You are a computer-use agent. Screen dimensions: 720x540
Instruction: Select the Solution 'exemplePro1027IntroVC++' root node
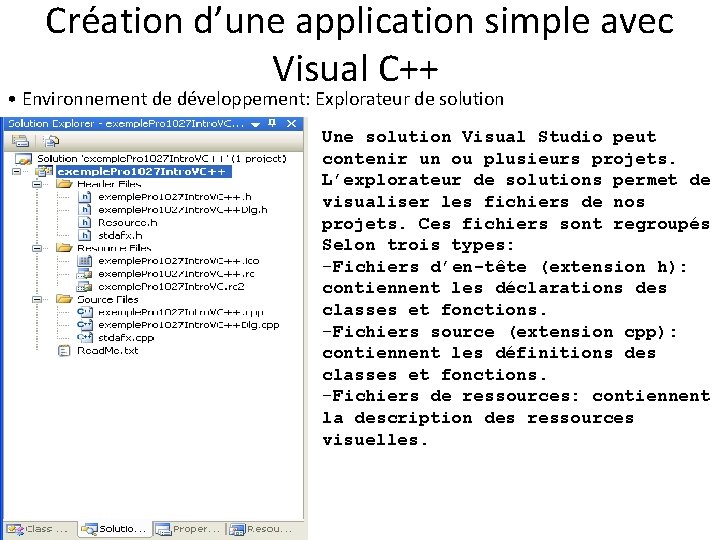pyautogui.click(x=162, y=158)
